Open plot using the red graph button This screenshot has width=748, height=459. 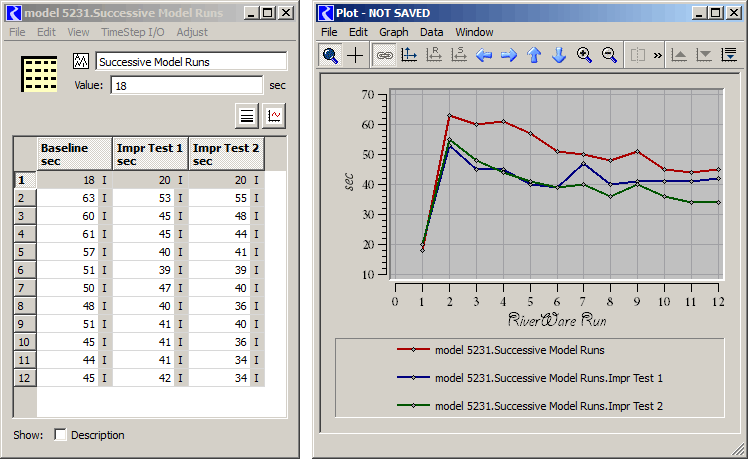point(274,116)
